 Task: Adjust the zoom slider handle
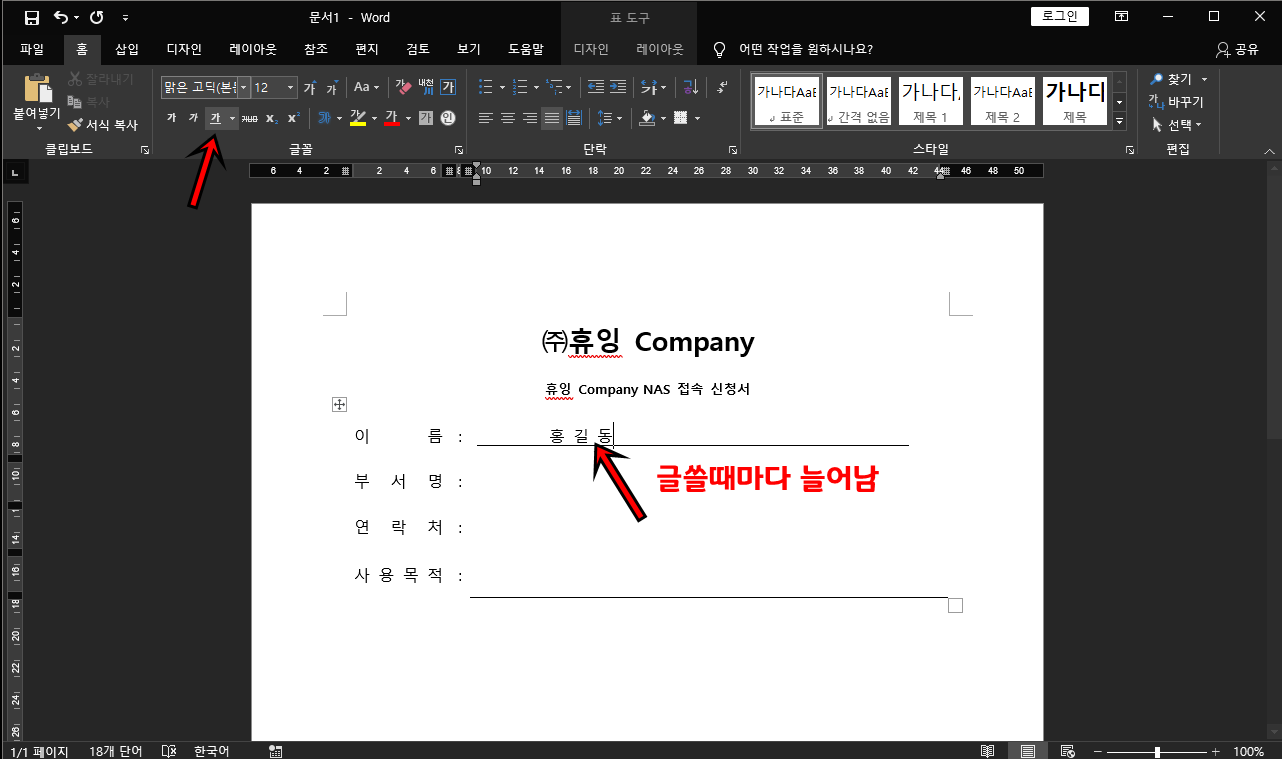(x=1157, y=751)
